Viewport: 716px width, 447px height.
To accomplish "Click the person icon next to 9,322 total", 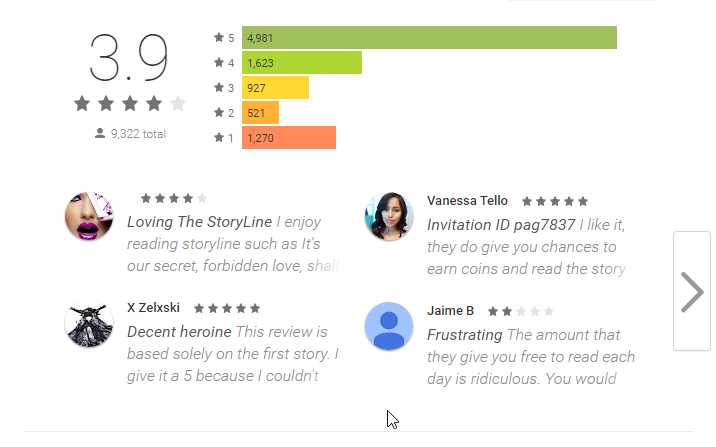I will [100, 133].
